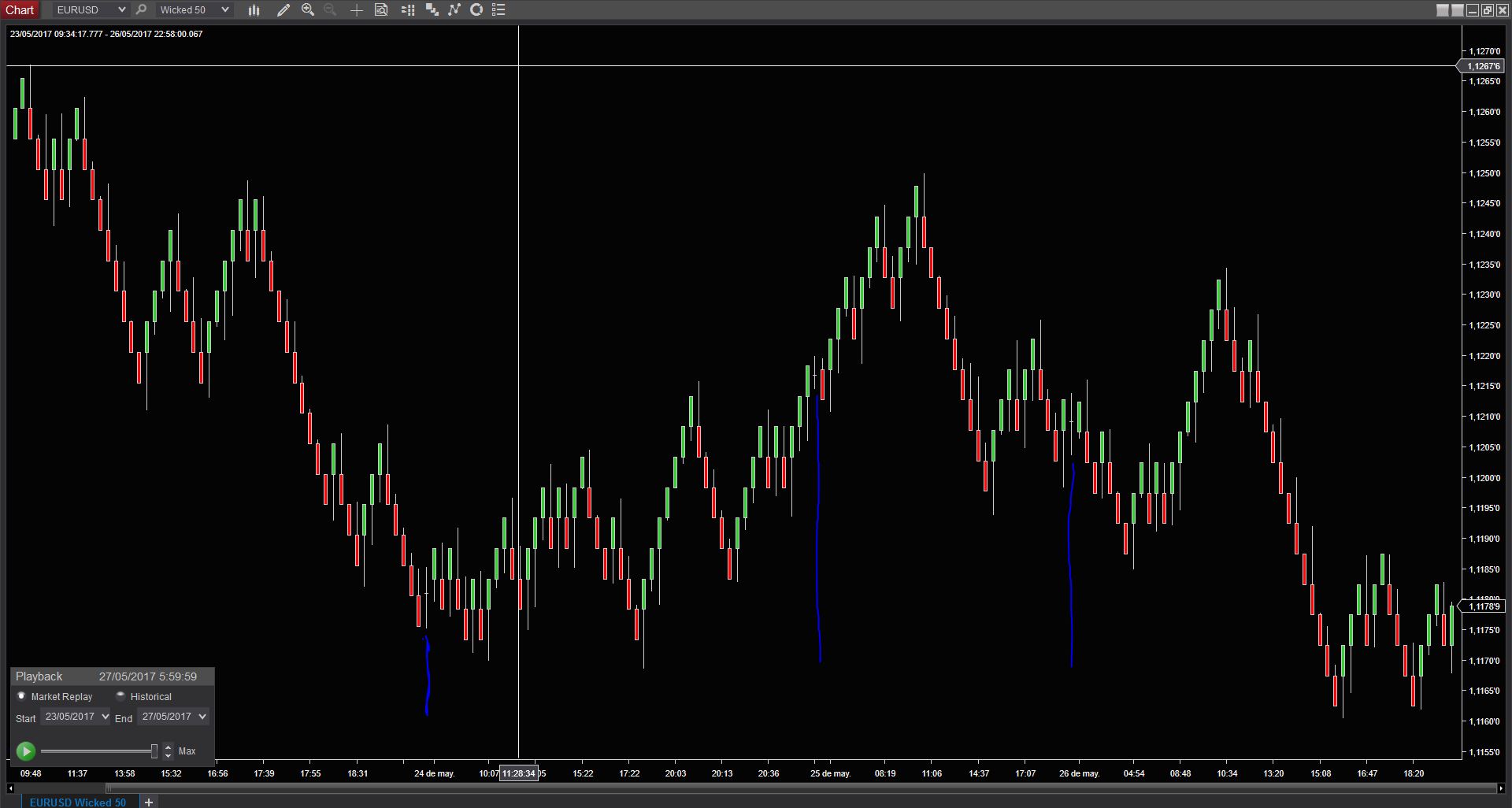Screen dimensions: 1512x808
Task: Open the data box icon
Action: point(381,9)
